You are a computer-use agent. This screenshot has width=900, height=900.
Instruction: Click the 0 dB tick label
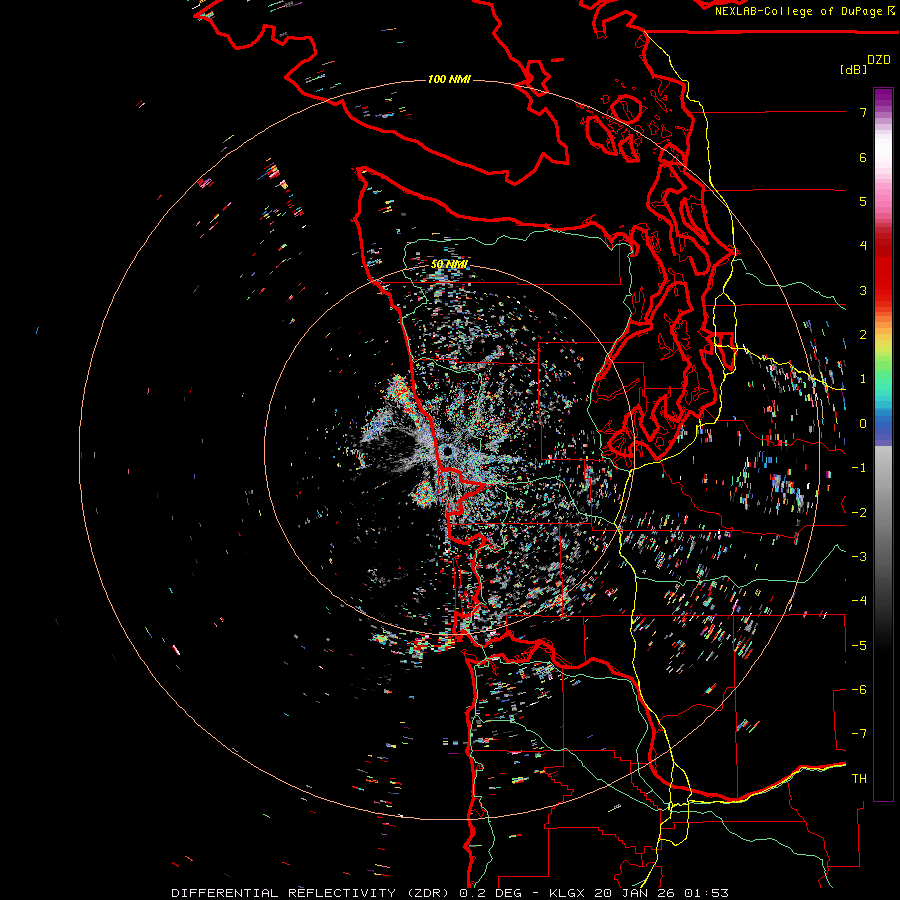tap(863, 424)
